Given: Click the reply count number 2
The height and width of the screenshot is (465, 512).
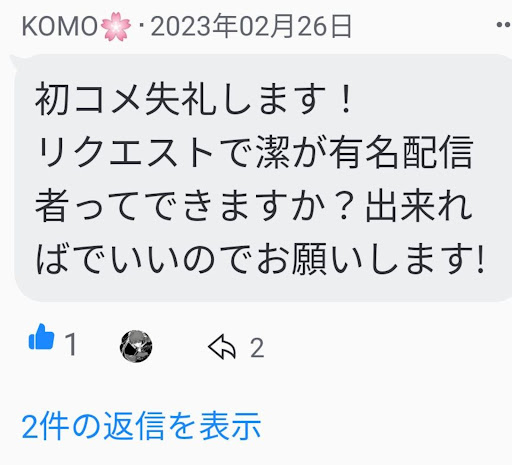Looking at the screenshot, I should 257,348.
